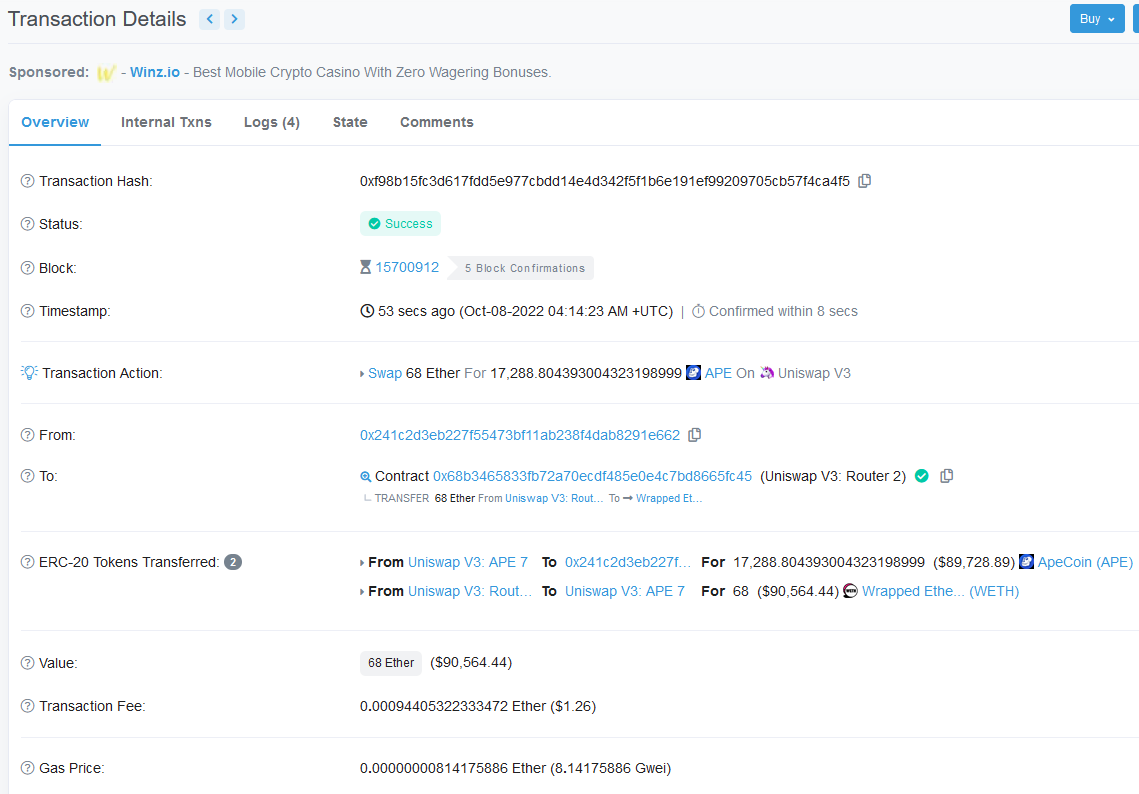1139x794 pixels.
Task: Open Uniswap V3: APE 7 sender link
Action: 468,562
